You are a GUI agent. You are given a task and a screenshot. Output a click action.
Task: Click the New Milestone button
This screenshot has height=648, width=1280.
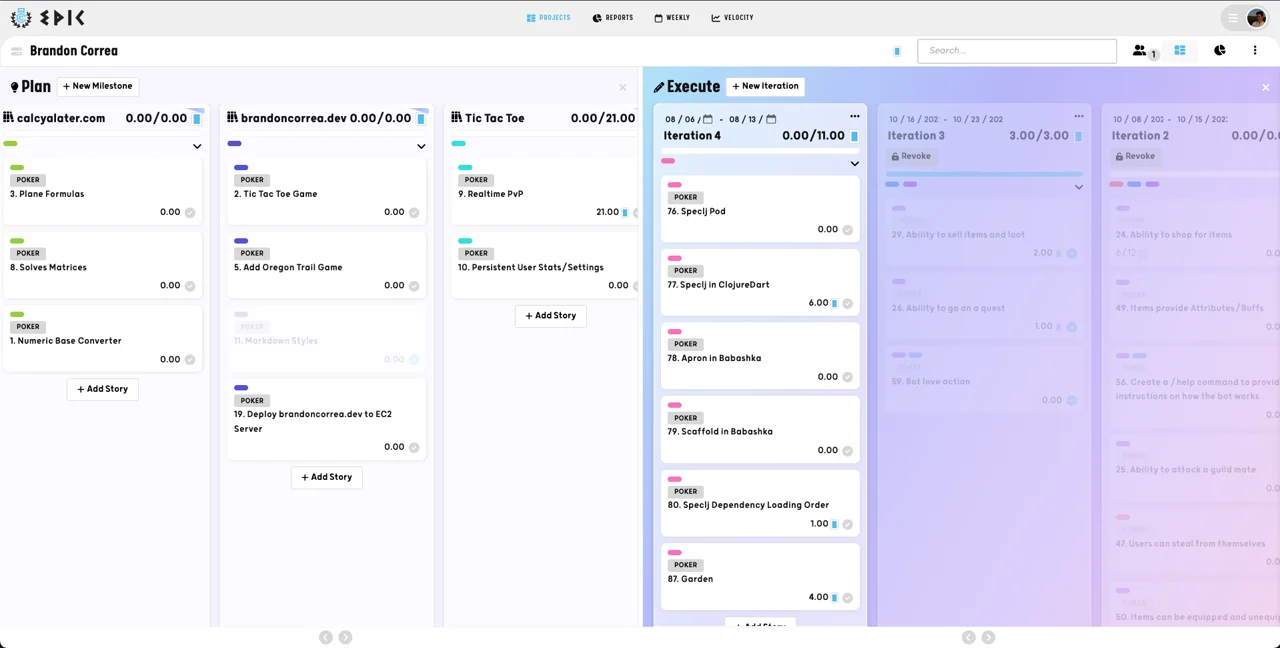coord(98,86)
